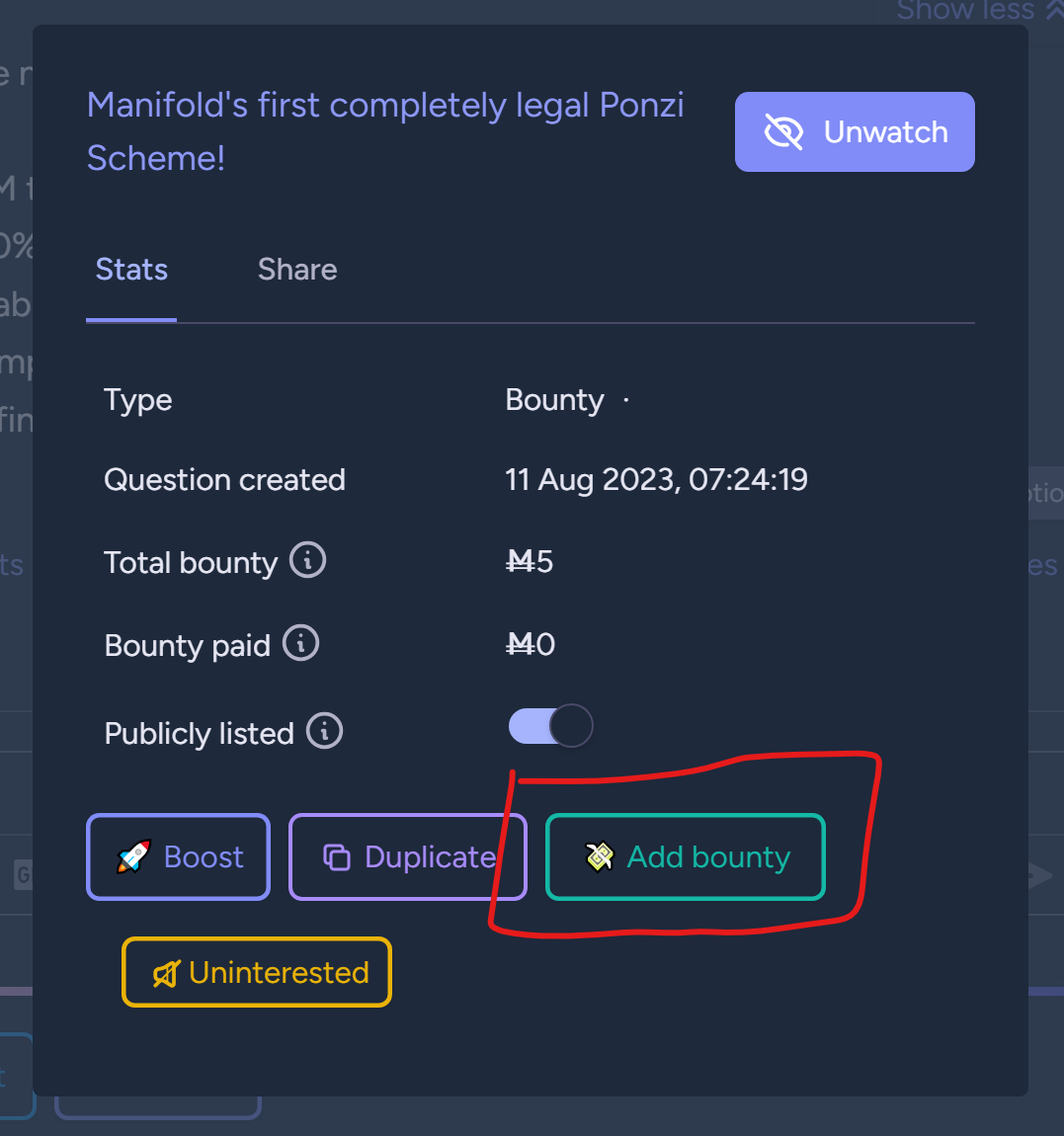Screen dimensions: 1064x1136
Task: Switch to the Share tab
Action: pos(297,271)
